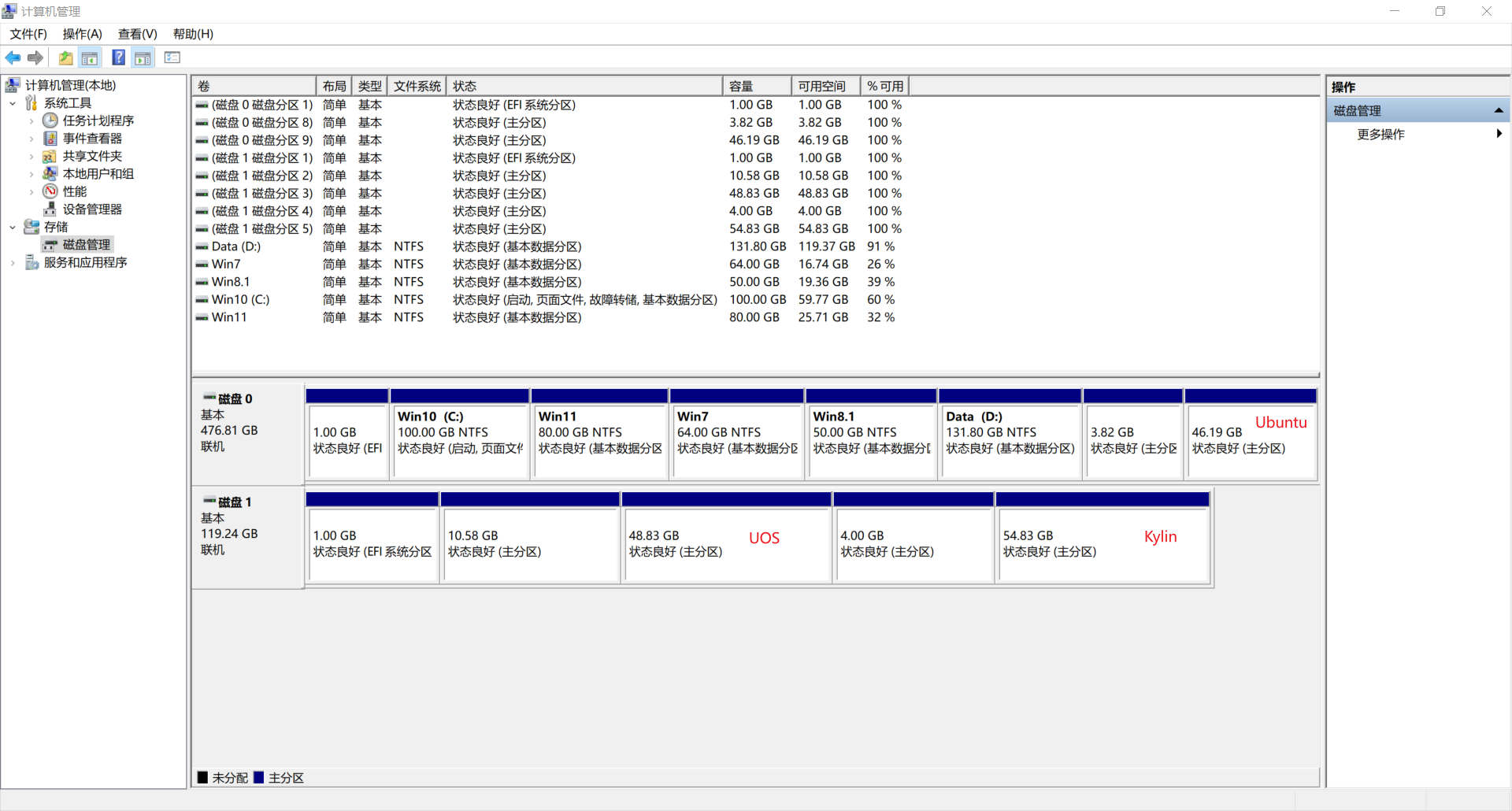Collapse the System Tools tree node
Screen dimensions: 1512x811
(x=13, y=103)
